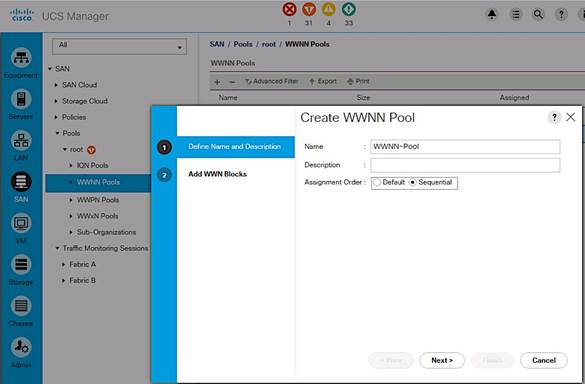The image size is (585, 384).
Task: Click Export in the WWNN Pools toolbar
Action: pos(323,81)
